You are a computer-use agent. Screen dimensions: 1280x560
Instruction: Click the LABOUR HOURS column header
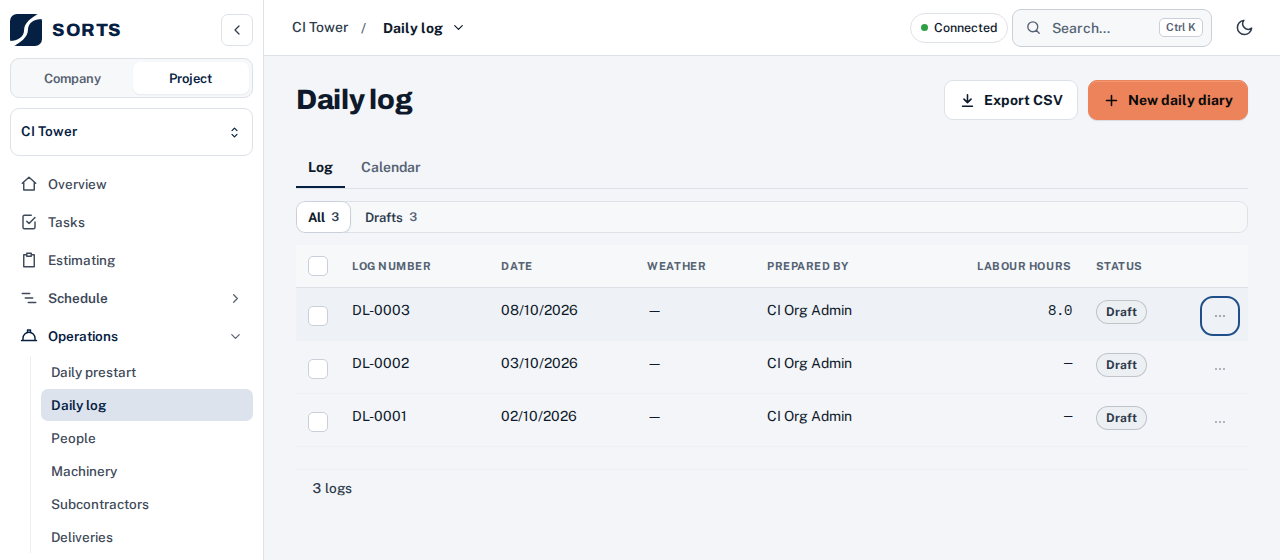click(1023, 266)
